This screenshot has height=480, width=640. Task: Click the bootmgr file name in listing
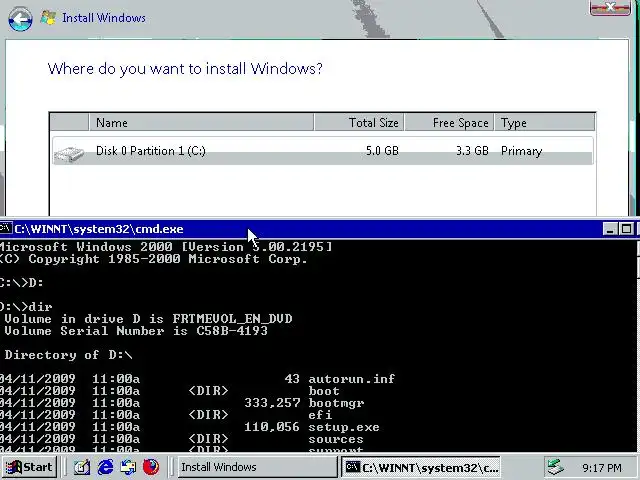pos(336,403)
